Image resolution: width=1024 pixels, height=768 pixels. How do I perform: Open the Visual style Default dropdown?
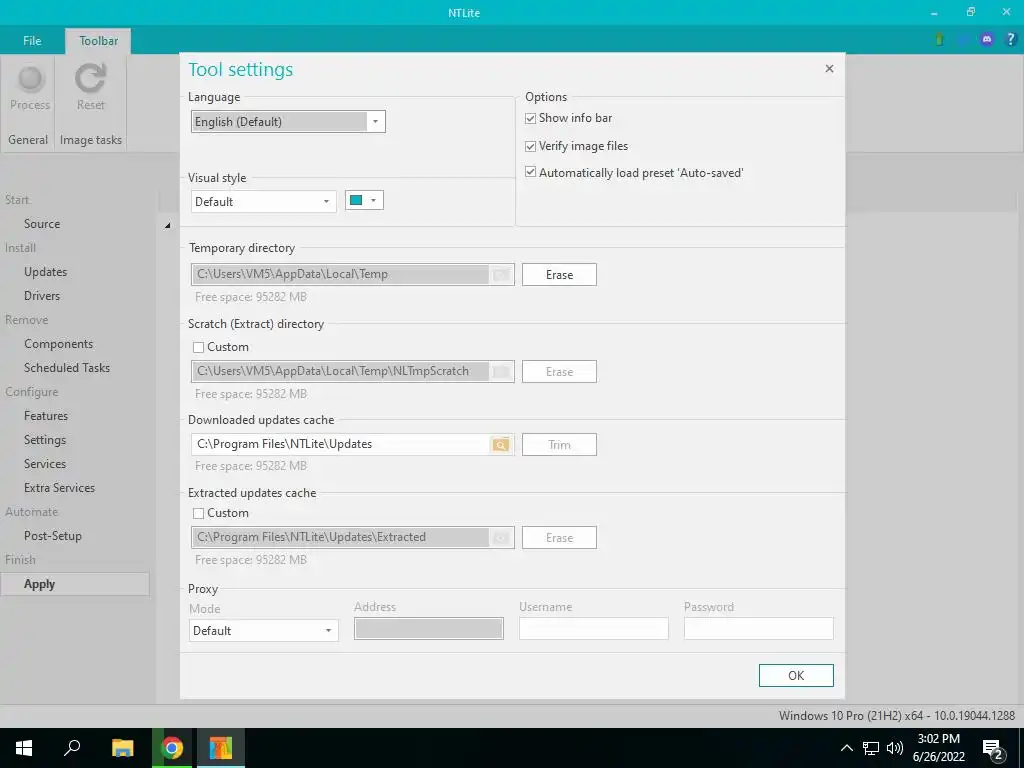pos(264,201)
